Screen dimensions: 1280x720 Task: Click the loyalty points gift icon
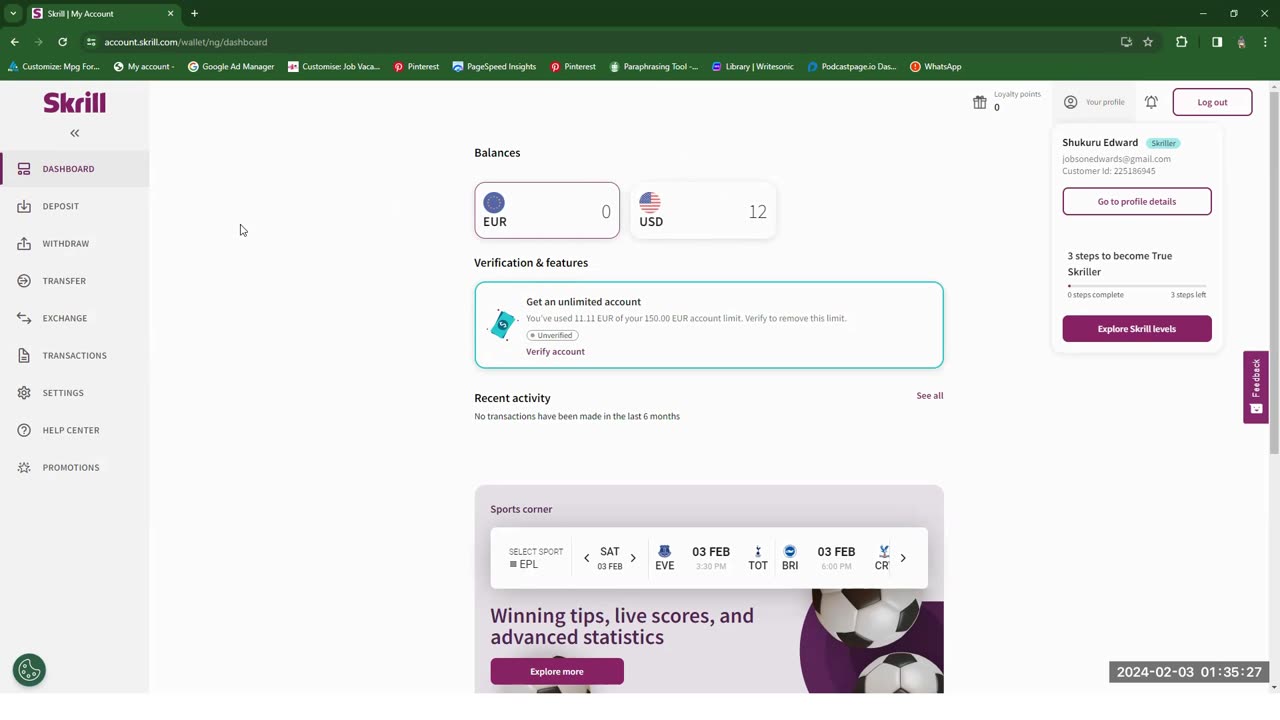[980, 102]
